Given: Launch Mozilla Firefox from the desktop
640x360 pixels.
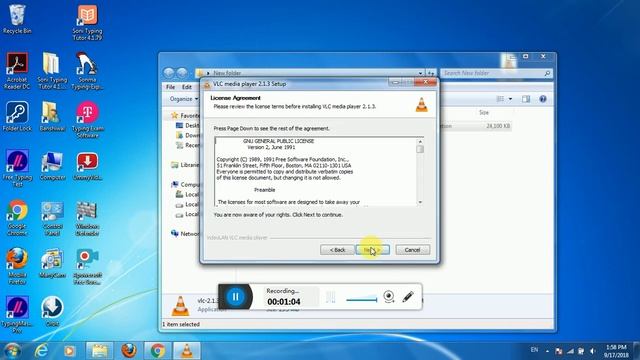Looking at the screenshot, I should 17,266.
